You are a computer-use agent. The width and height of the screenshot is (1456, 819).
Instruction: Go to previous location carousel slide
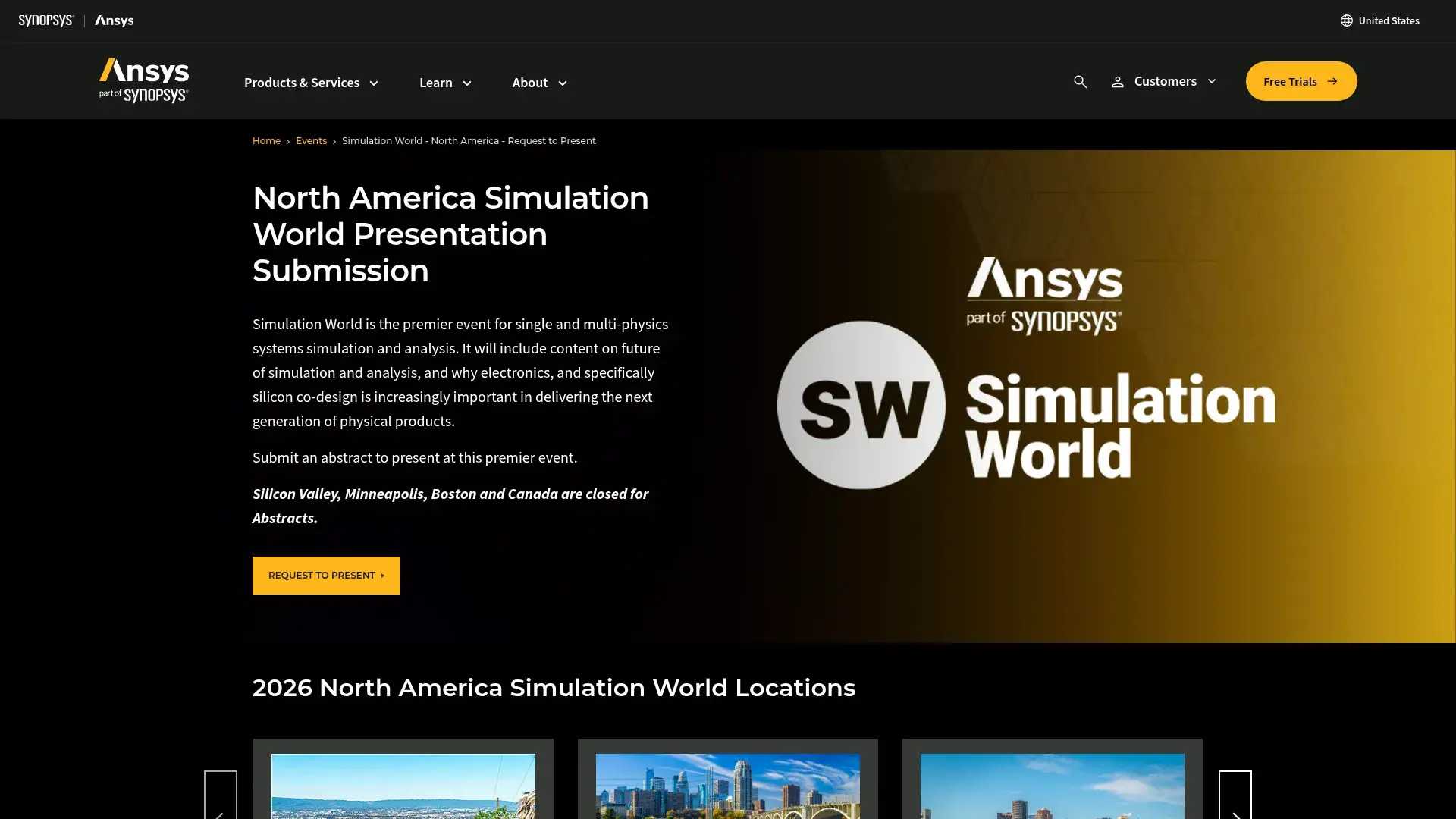pos(221,795)
